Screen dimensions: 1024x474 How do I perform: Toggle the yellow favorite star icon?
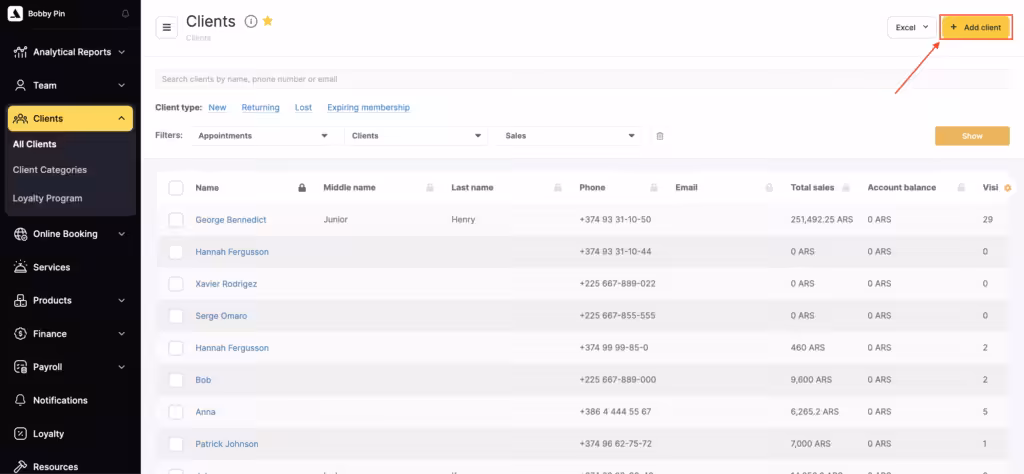coord(268,21)
